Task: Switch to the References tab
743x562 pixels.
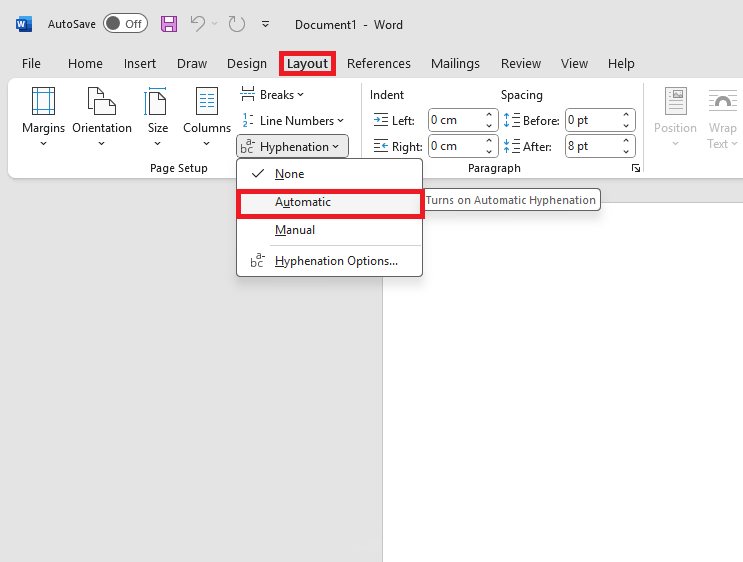Action: (x=379, y=64)
